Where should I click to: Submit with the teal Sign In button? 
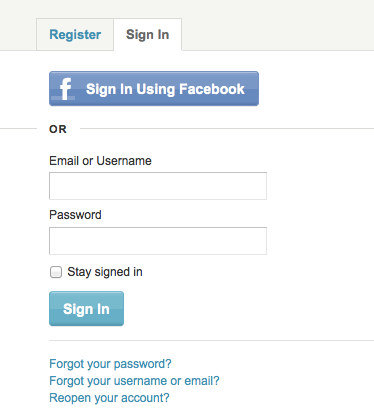[86, 309]
